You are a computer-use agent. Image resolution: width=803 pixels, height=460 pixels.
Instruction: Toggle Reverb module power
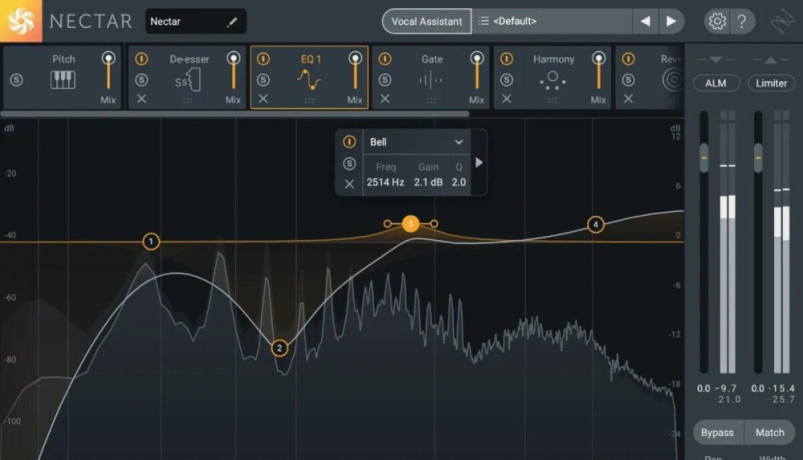[x=628, y=59]
